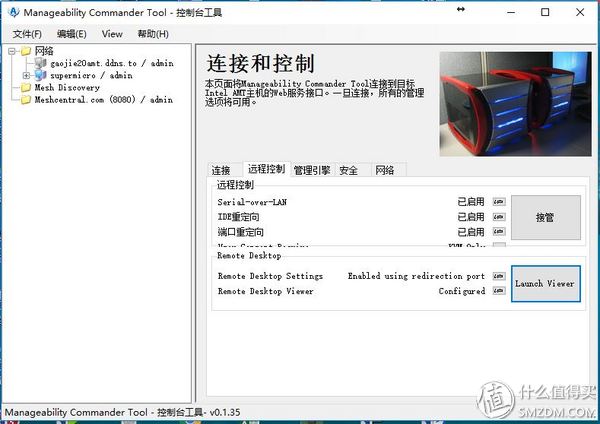Select supermicro / admin tree entry
Image resolution: width=600 pixels, height=424 pixels.
tap(91, 75)
